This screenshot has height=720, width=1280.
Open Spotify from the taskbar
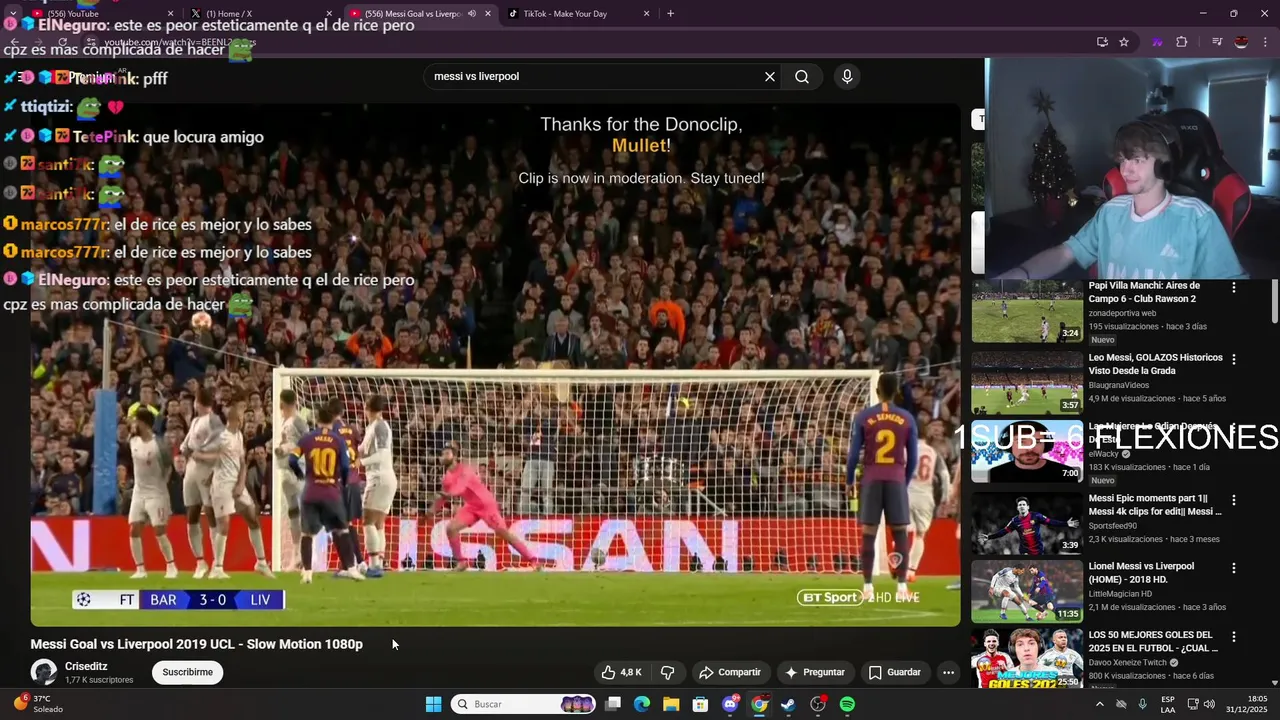(x=847, y=704)
